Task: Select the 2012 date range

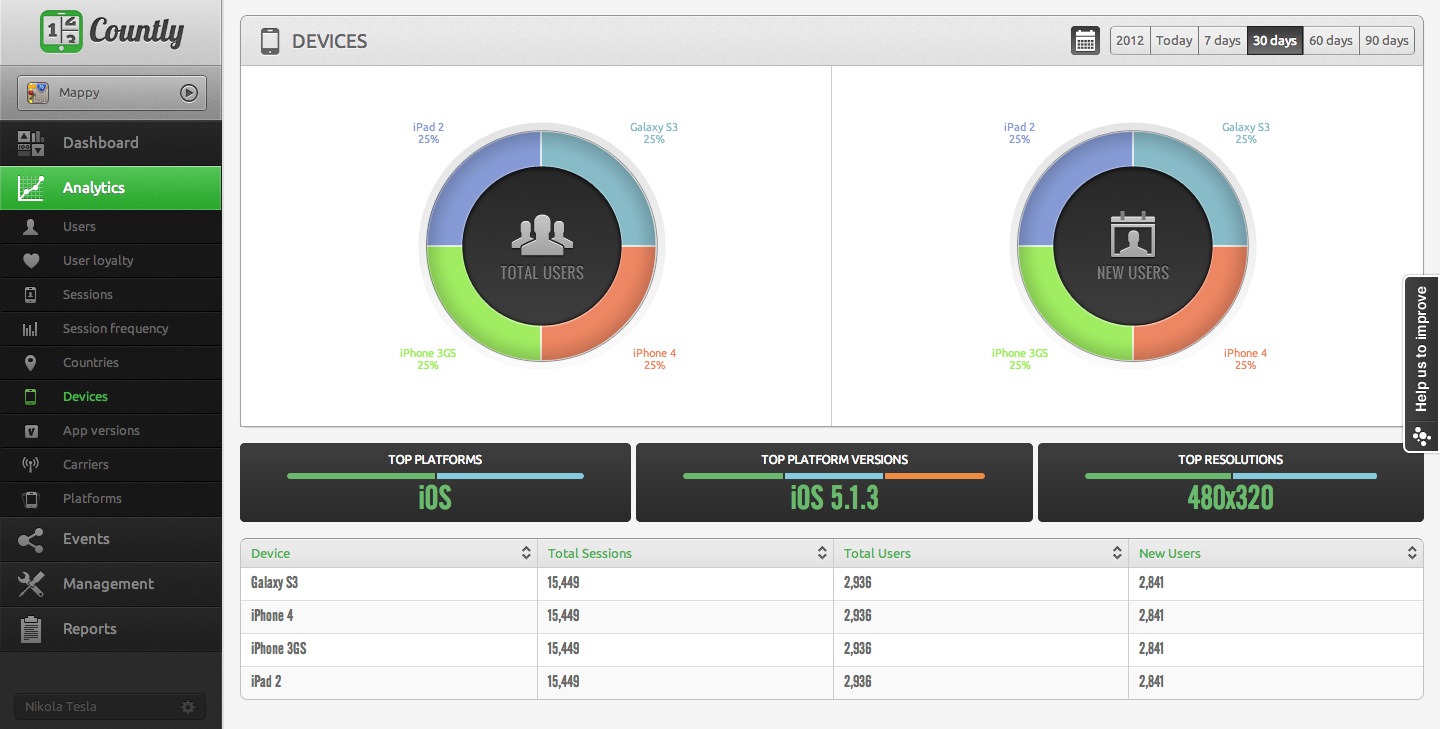Action: (x=1130, y=41)
